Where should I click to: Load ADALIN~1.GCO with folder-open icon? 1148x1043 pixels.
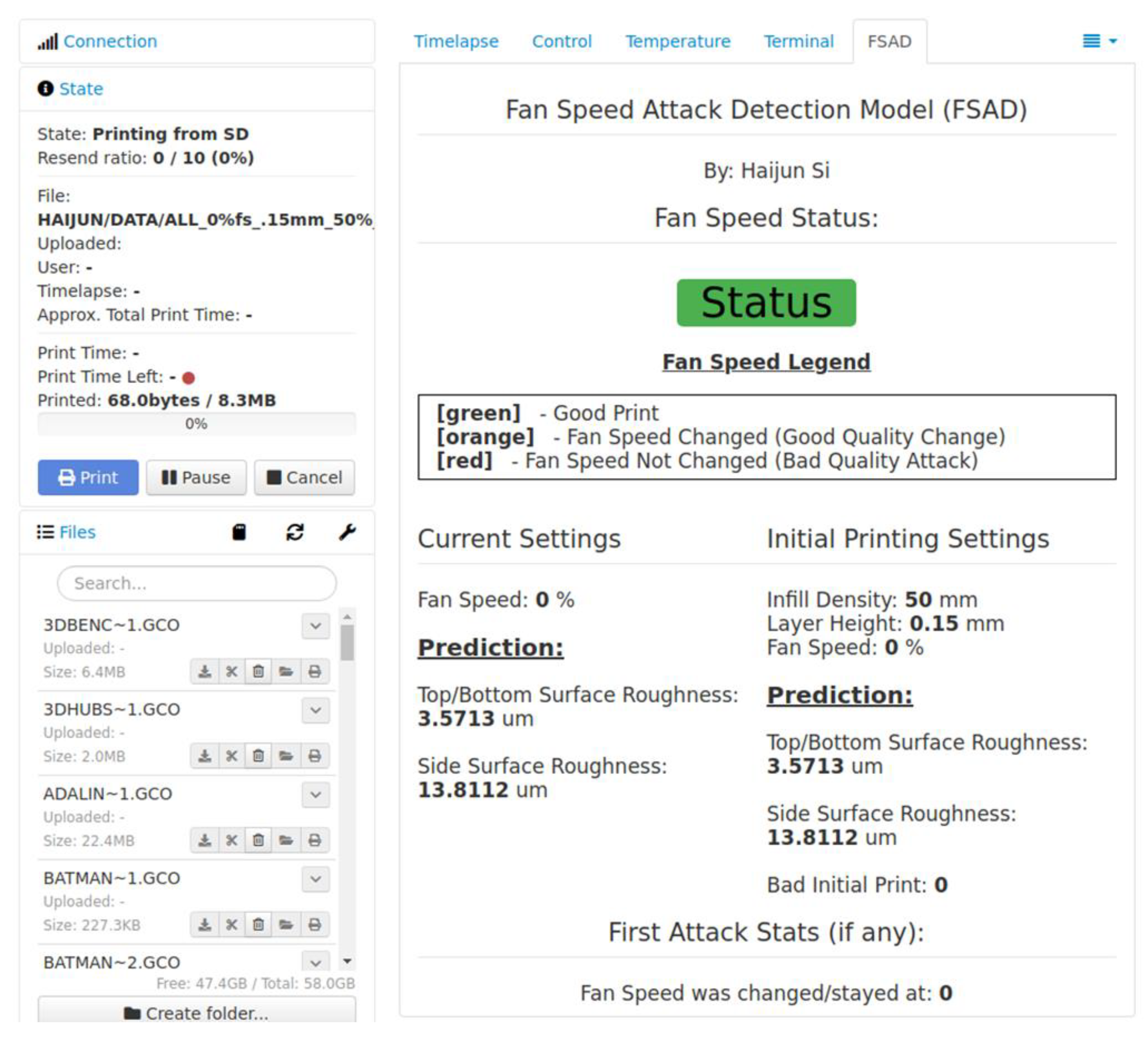[x=286, y=840]
